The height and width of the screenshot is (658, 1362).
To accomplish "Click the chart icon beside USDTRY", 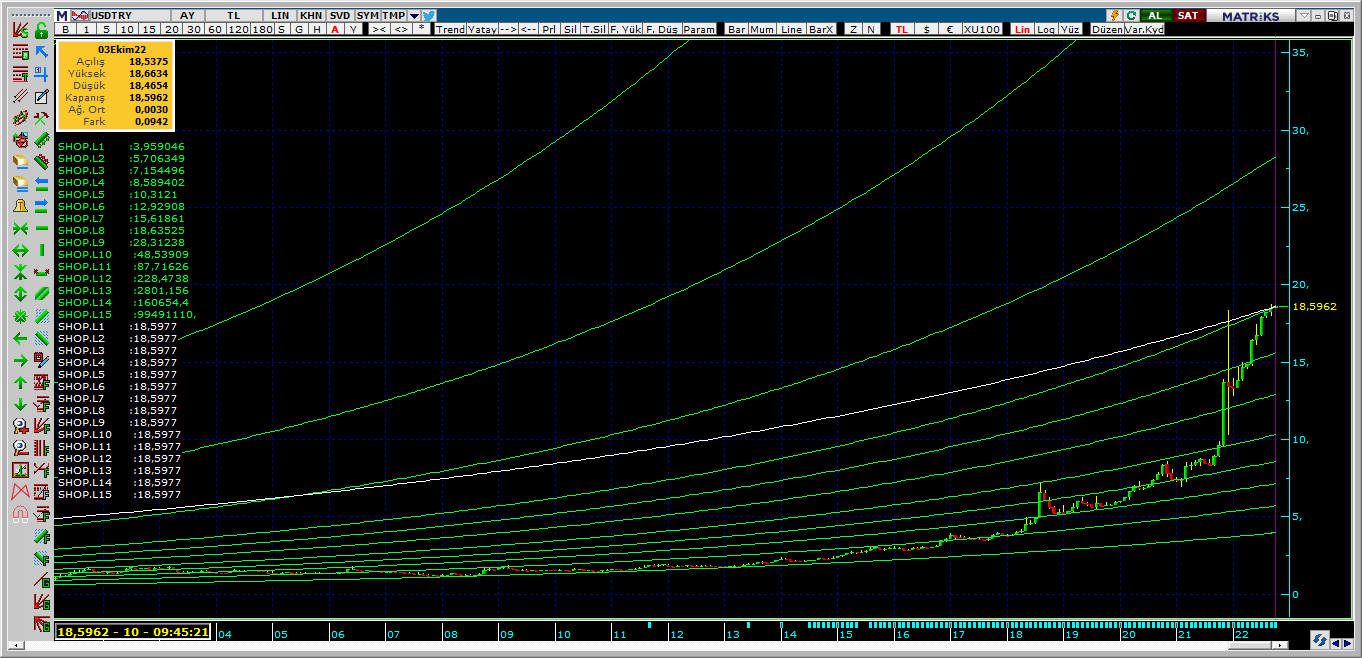I will (x=80, y=16).
